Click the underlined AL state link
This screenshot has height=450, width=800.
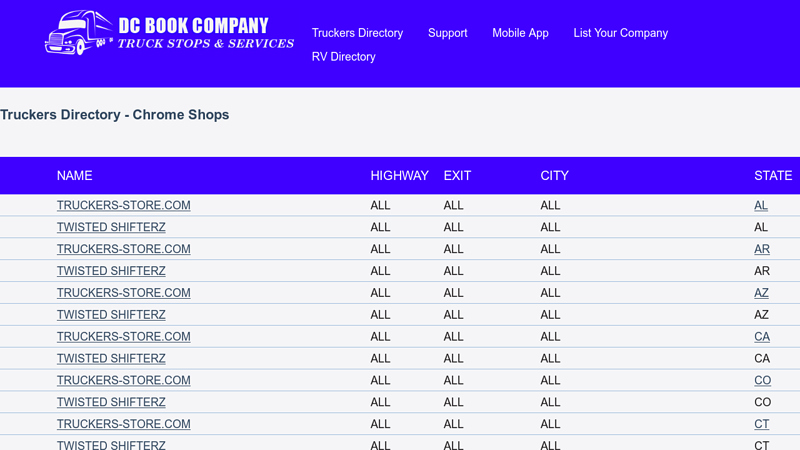pyautogui.click(x=761, y=205)
